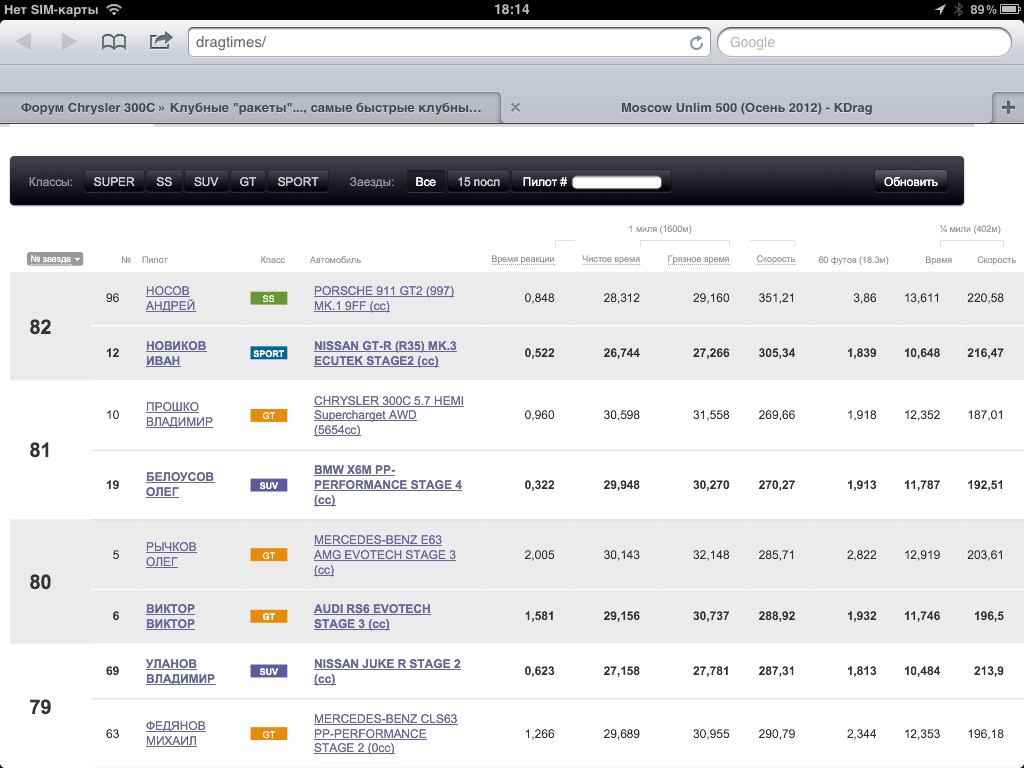Viewport: 1024px width, 768px height.
Task: Click the Обновить button
Action: (910, 182)
